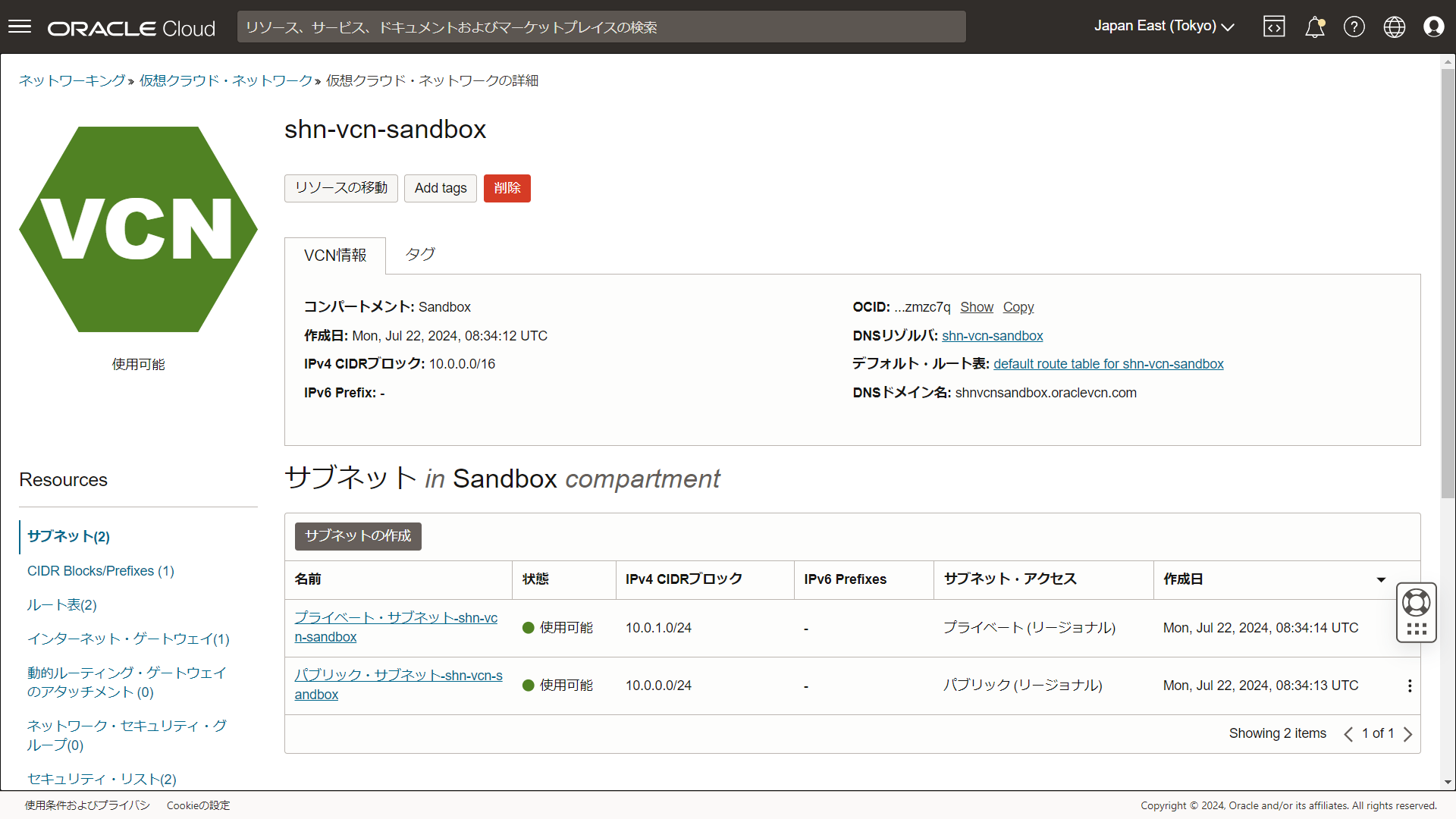Open default route table for shn-vcn-sandbox
Viewport: 1456px width, 819px height.
(1109, 364)
